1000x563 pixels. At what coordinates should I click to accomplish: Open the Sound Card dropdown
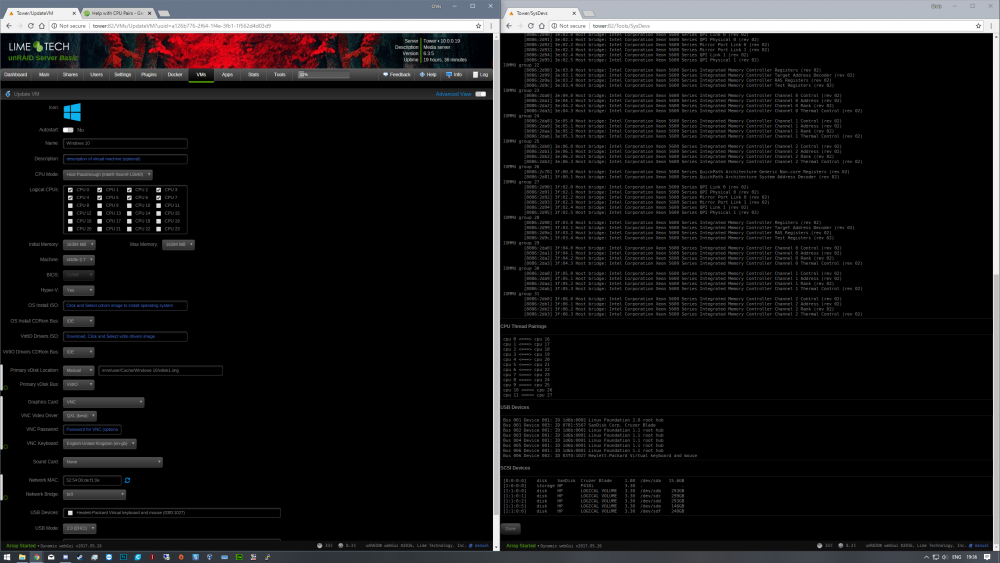pos(113,462)
